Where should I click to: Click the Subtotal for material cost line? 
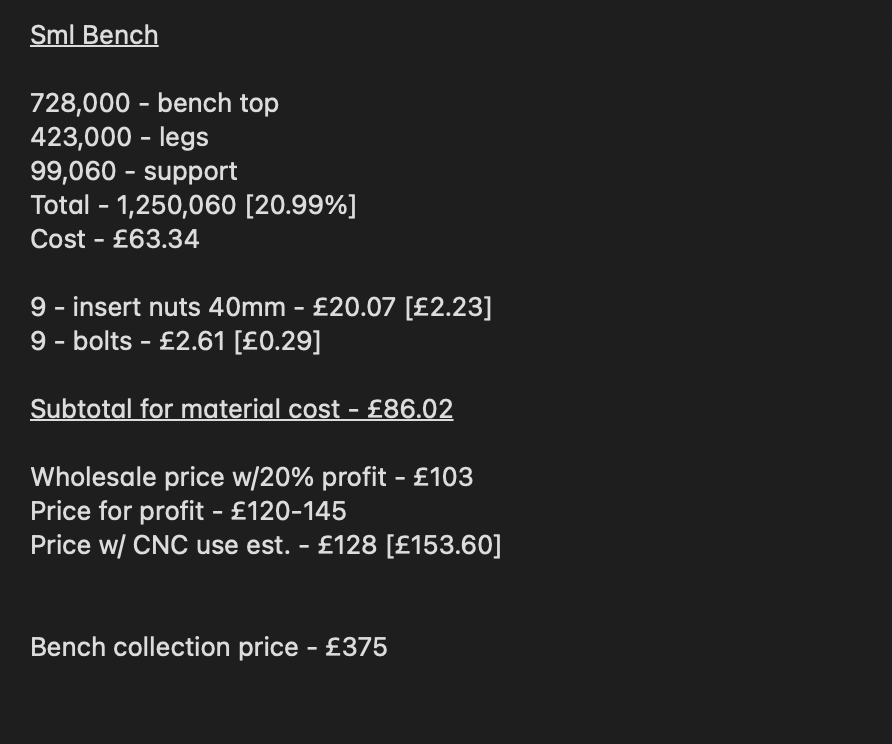click(242, 410)
